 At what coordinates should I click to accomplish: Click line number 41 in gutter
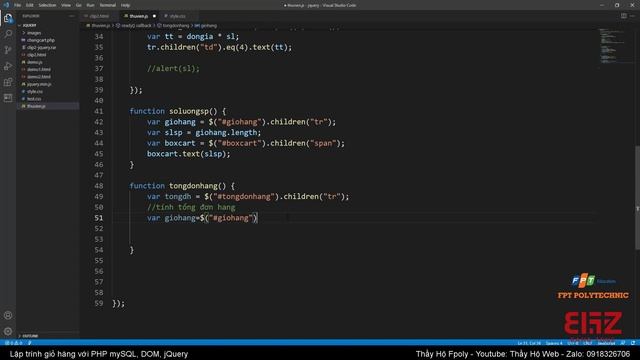99,111
